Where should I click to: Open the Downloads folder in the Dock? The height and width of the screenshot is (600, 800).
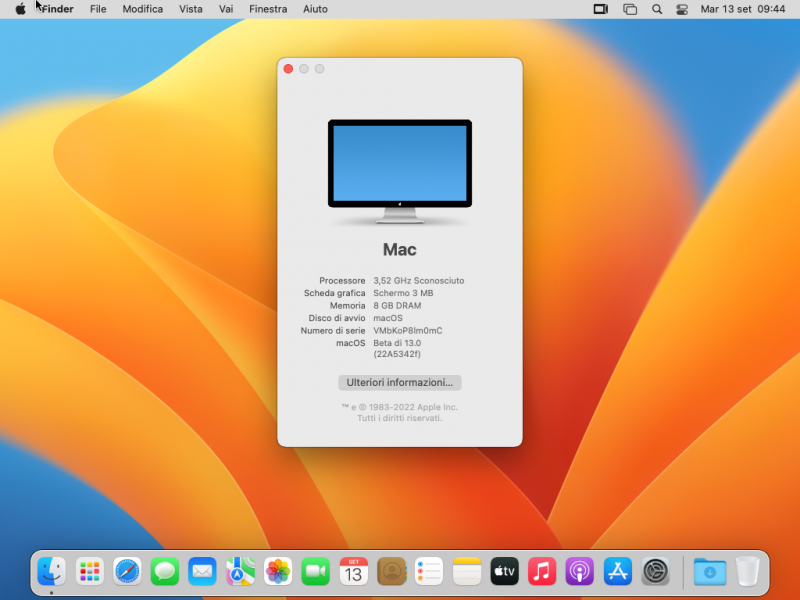710,572
